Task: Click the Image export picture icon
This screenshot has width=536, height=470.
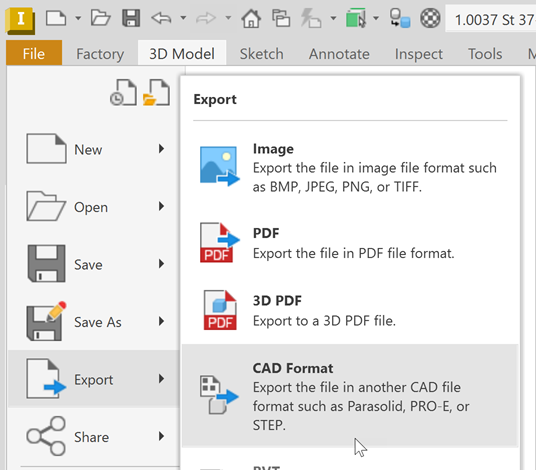Action: tap(220, 166)
